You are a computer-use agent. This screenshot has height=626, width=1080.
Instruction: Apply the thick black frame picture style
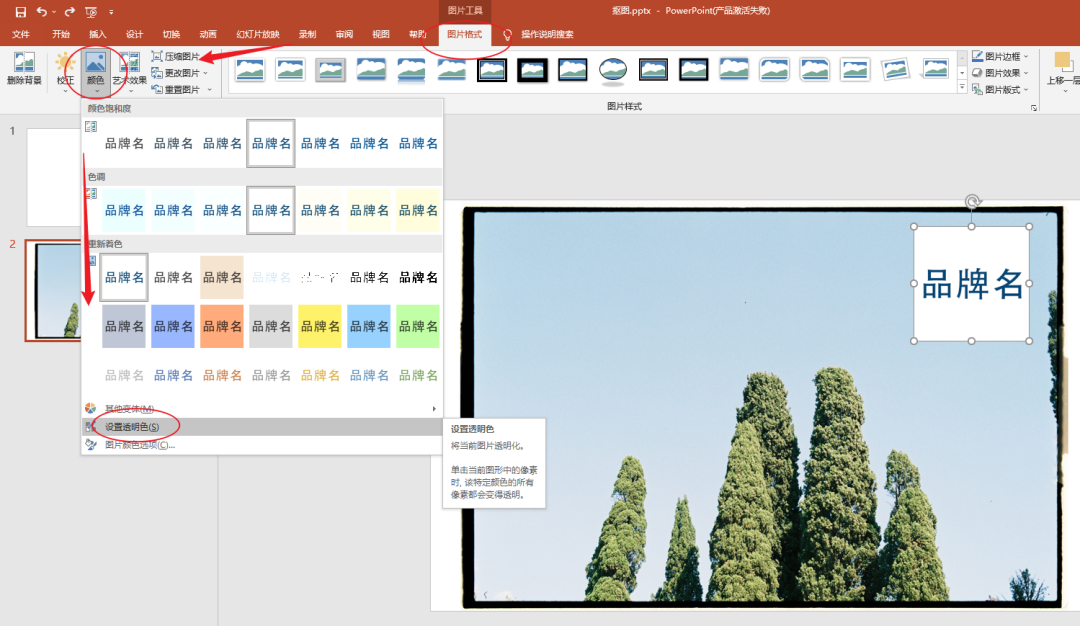click(x=532, y=70)
